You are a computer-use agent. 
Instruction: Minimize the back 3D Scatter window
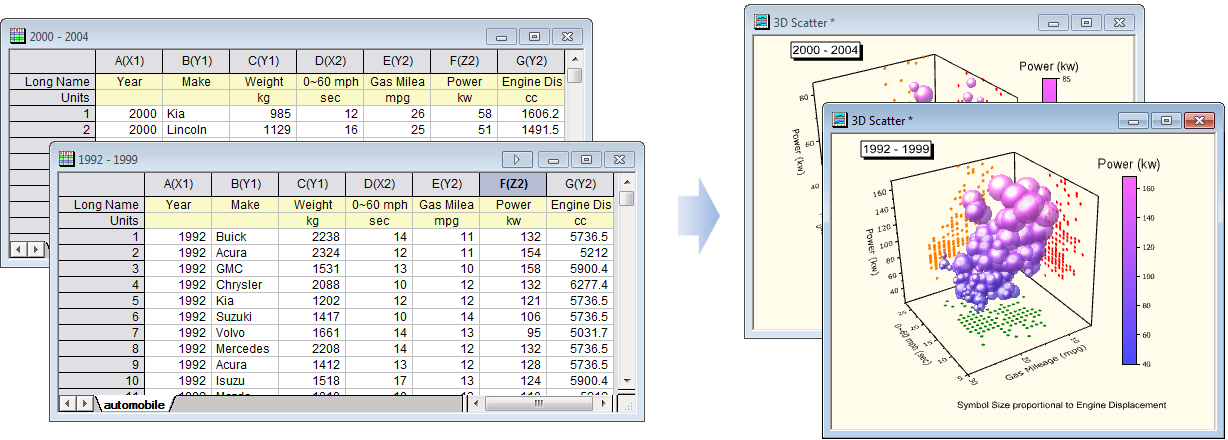(x=1054, y=21)
